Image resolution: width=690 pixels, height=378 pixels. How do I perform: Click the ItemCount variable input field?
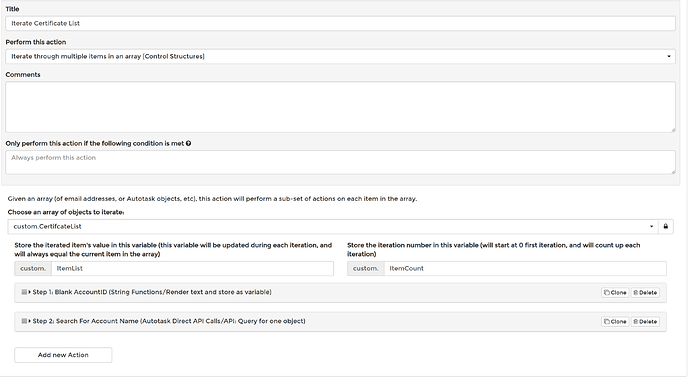(525, 268)
